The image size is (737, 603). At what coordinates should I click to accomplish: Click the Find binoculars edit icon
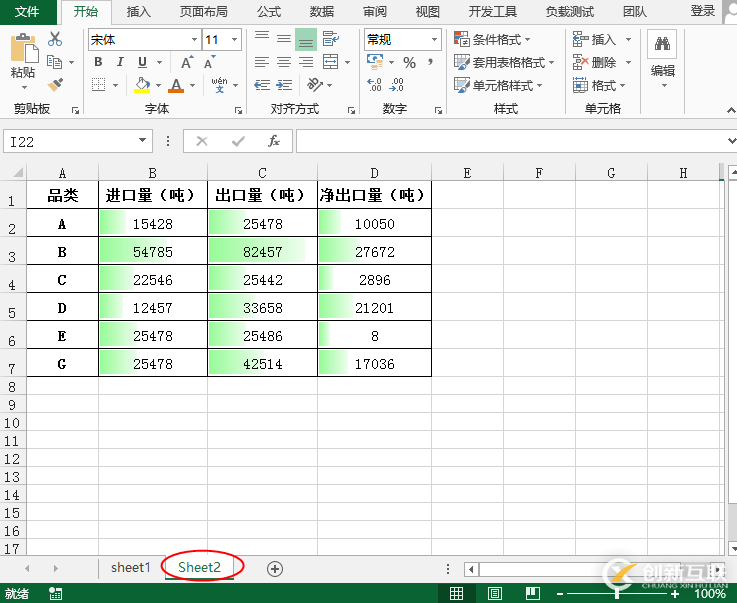(x=662, y=44)
